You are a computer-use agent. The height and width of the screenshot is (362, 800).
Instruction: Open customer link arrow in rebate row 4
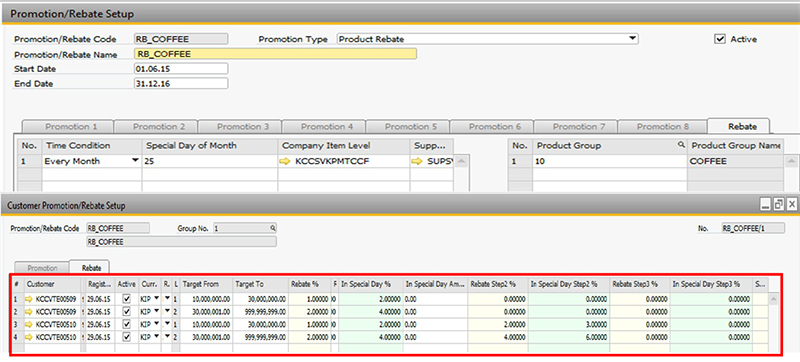pyautogui.click(x=29, y=337)
